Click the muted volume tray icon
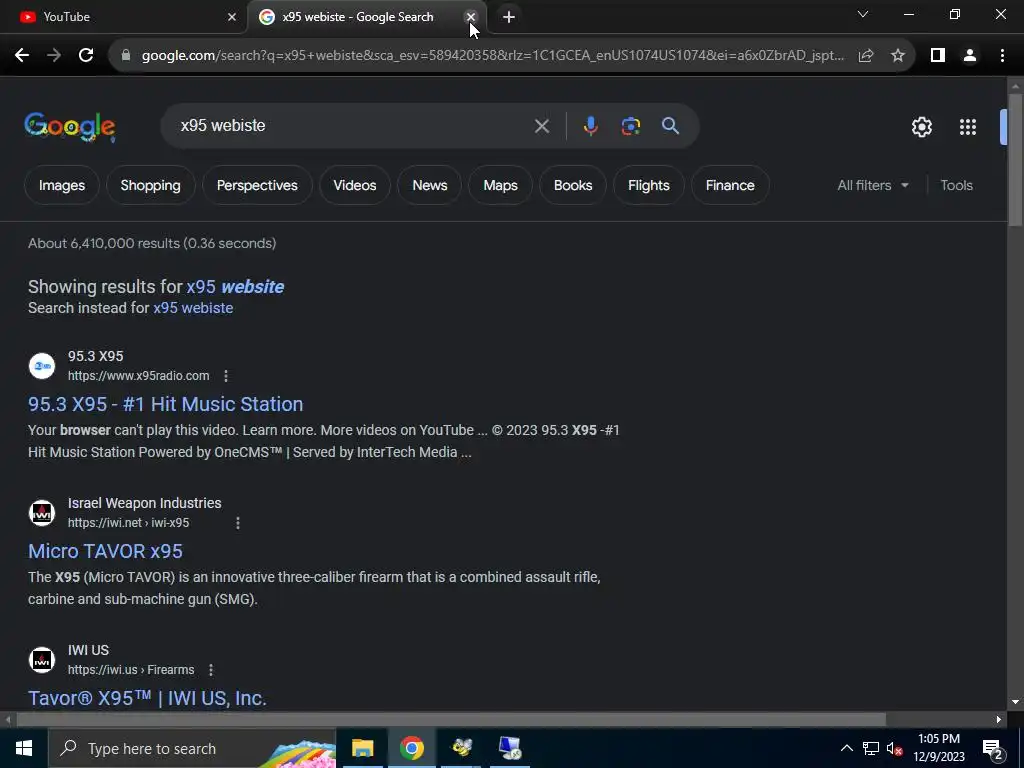This screenshot has width=1024, height=768. 895,748
